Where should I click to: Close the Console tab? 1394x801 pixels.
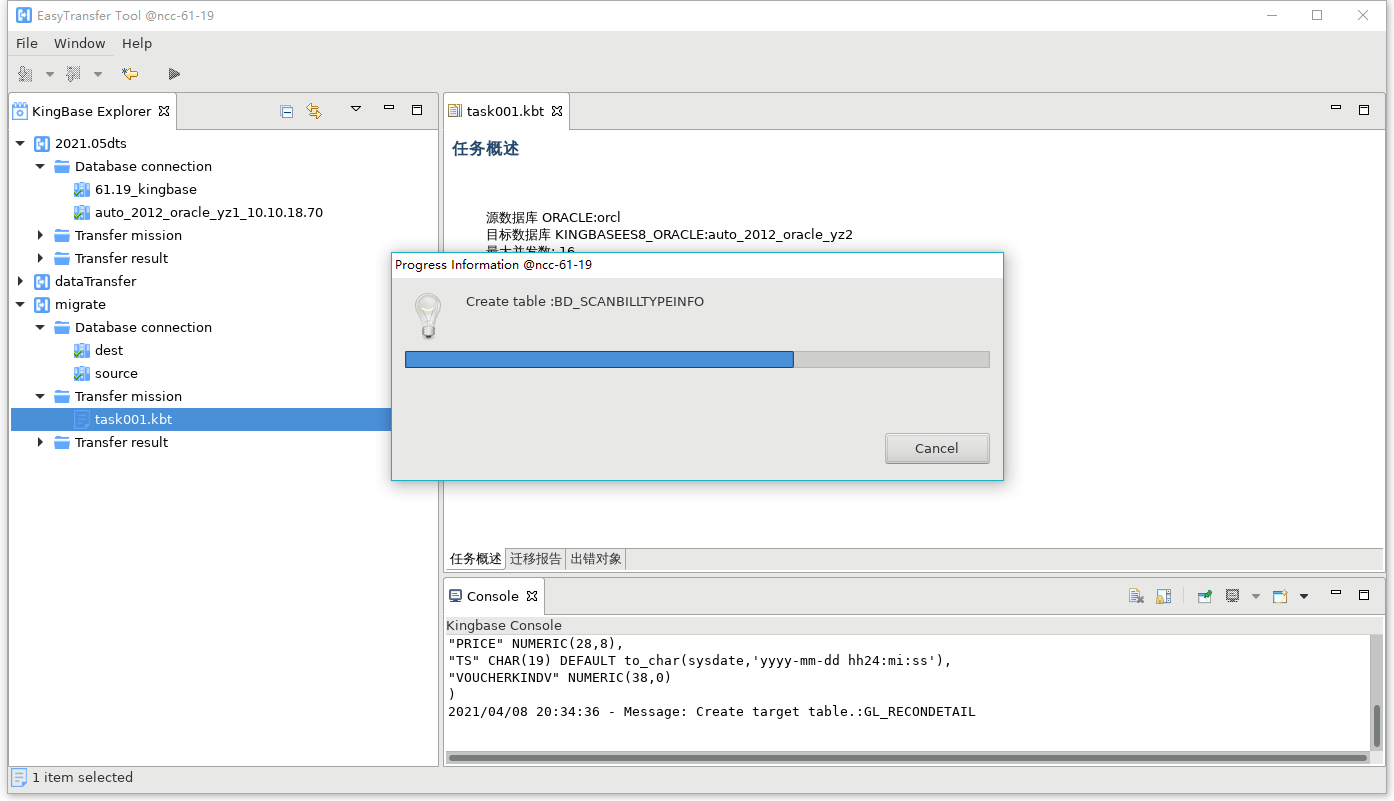tap(532, 596)
